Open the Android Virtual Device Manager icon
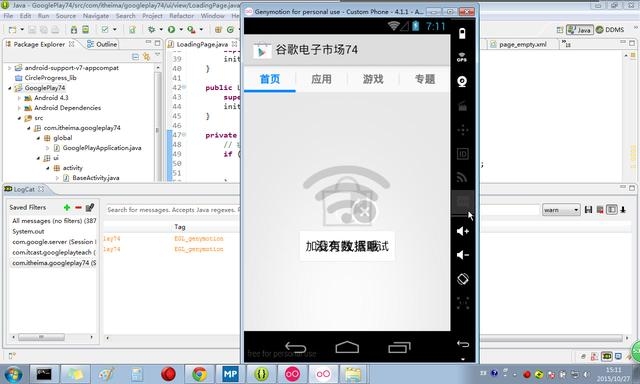Screen dimensions: 640x384 (85, 30)
